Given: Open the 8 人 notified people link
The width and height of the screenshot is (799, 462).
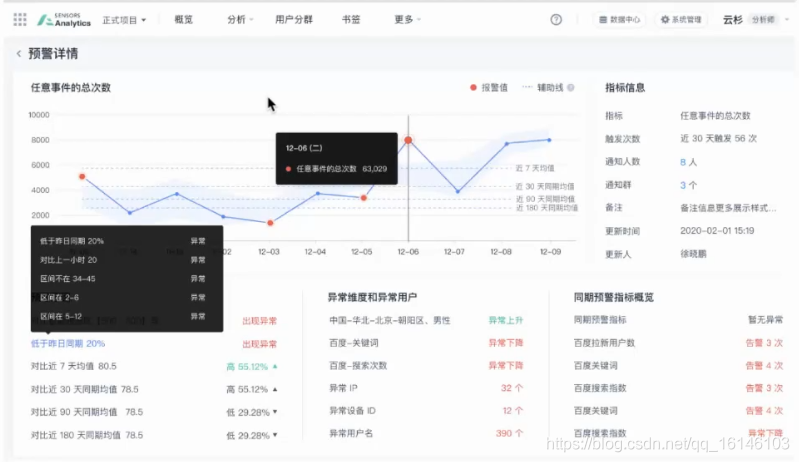Looking at the screenshot, I should (x=688, y=162).
